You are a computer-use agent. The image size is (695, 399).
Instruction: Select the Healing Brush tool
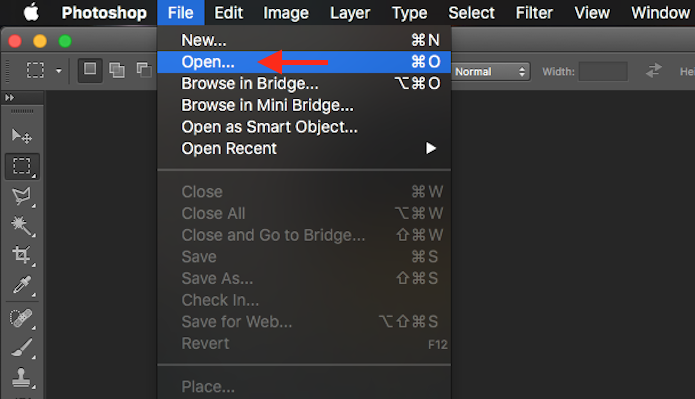(x=22, y=318)
